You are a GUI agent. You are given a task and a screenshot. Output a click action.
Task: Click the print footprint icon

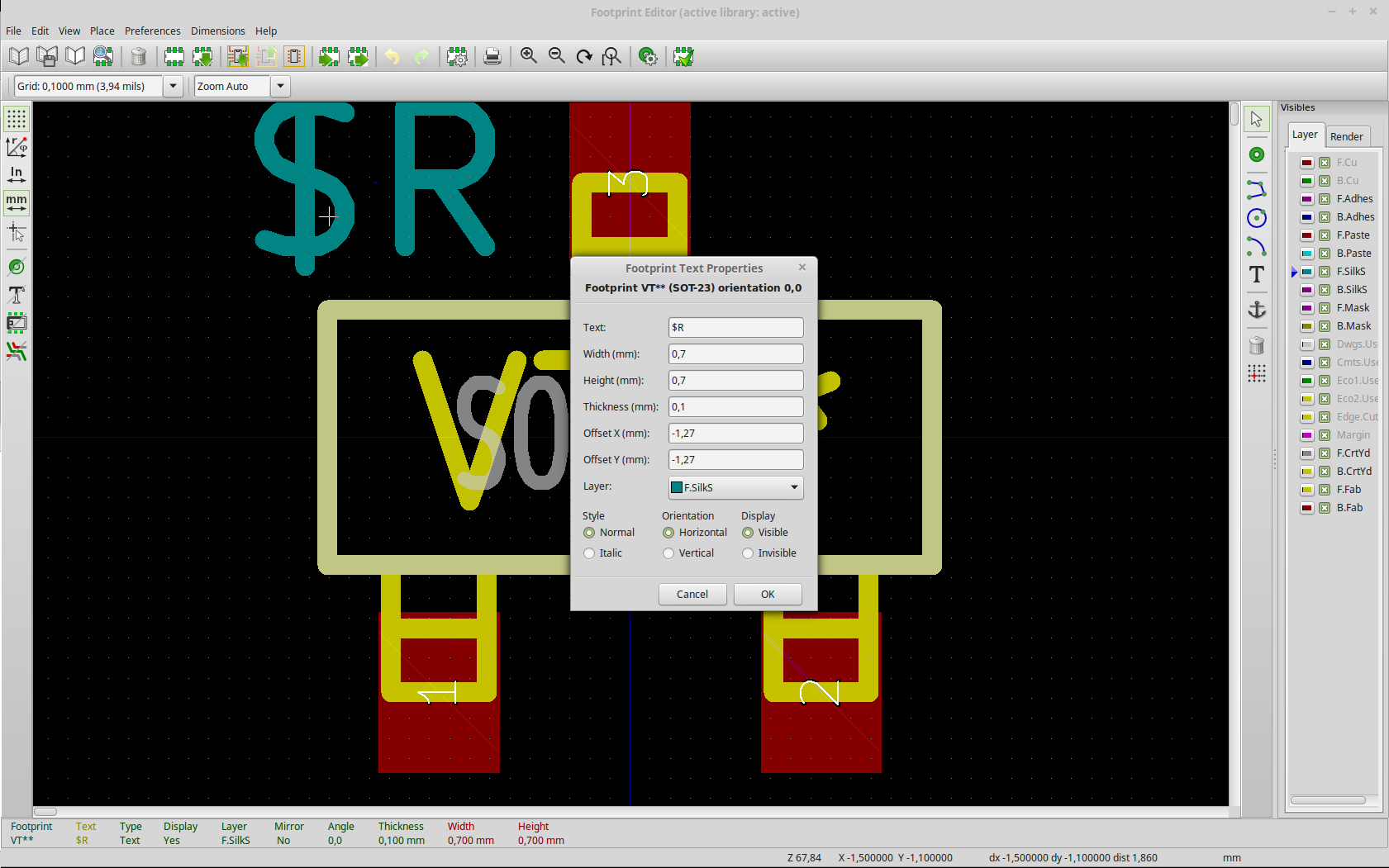click(492, 57)
